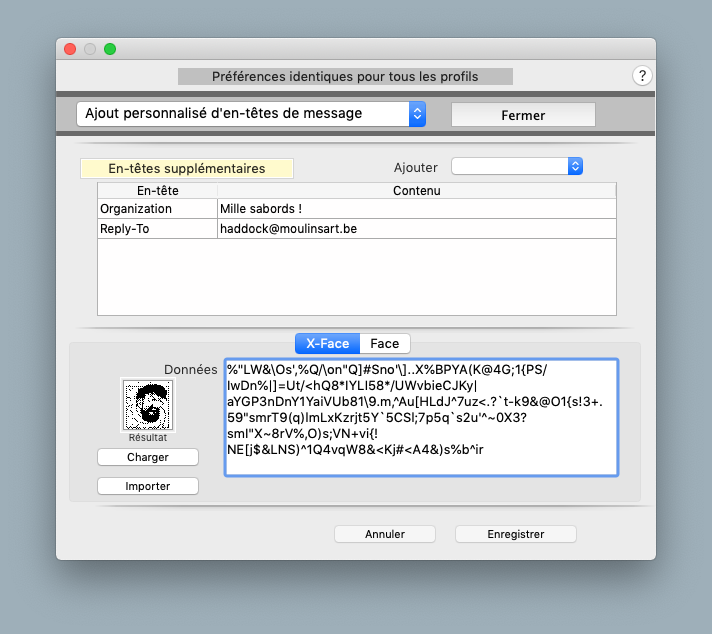Select the Reply-To header cell

pos(157,229)
